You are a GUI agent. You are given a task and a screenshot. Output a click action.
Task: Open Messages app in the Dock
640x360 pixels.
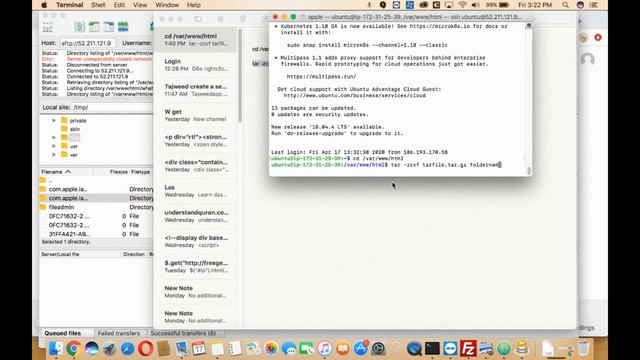(x=289, y=348)
